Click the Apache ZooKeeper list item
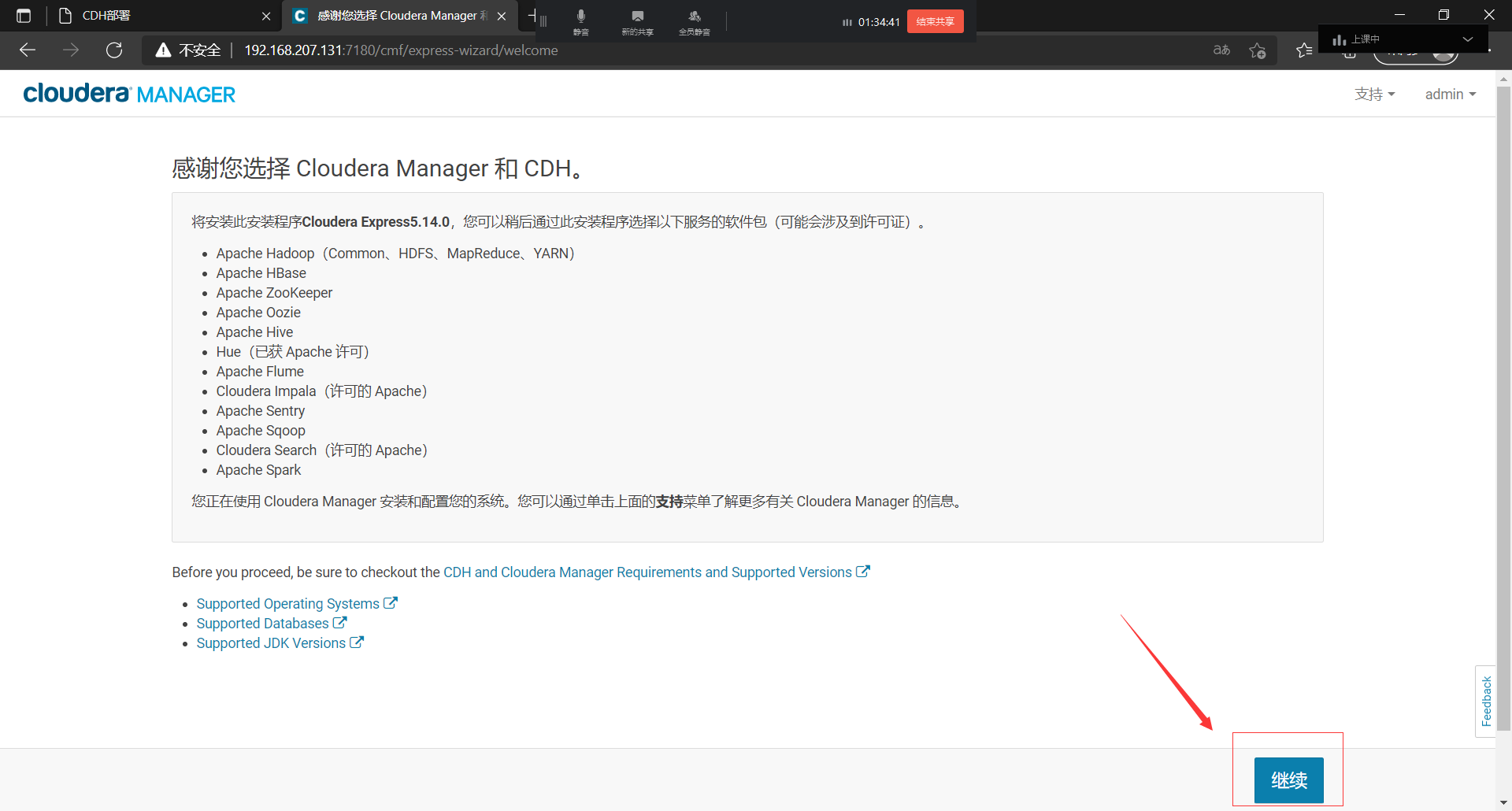This screenshot has width=1512, height=811. pos(274,293)
